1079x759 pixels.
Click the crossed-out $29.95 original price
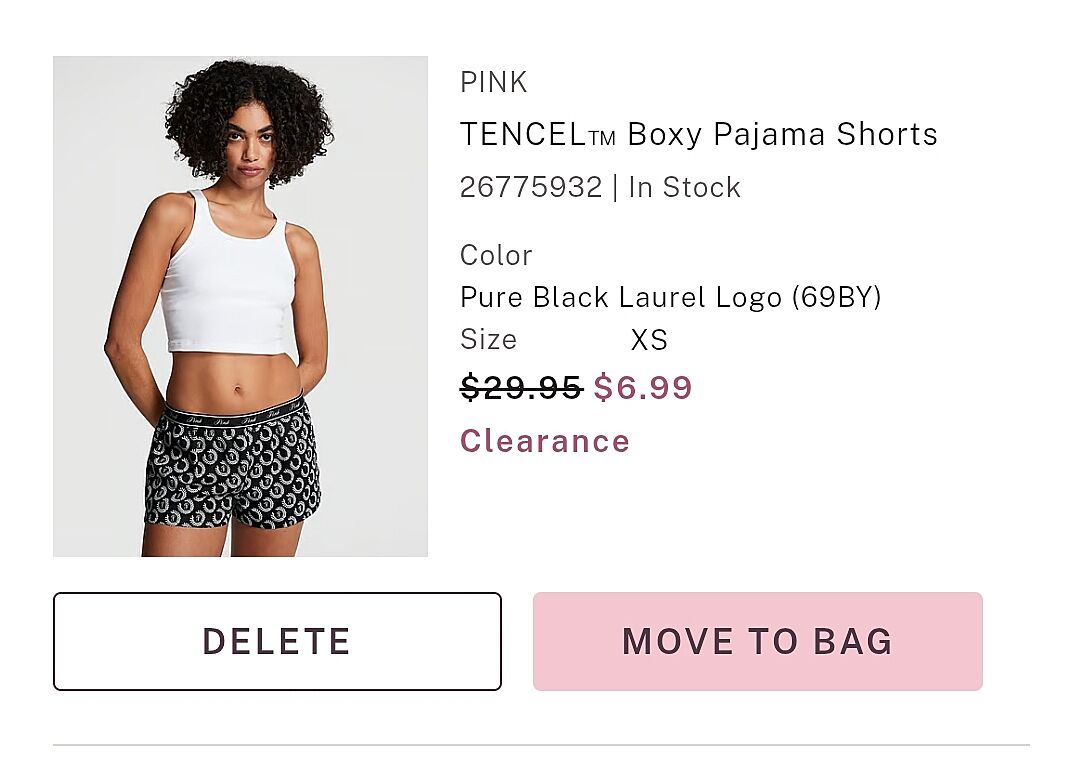521,387
